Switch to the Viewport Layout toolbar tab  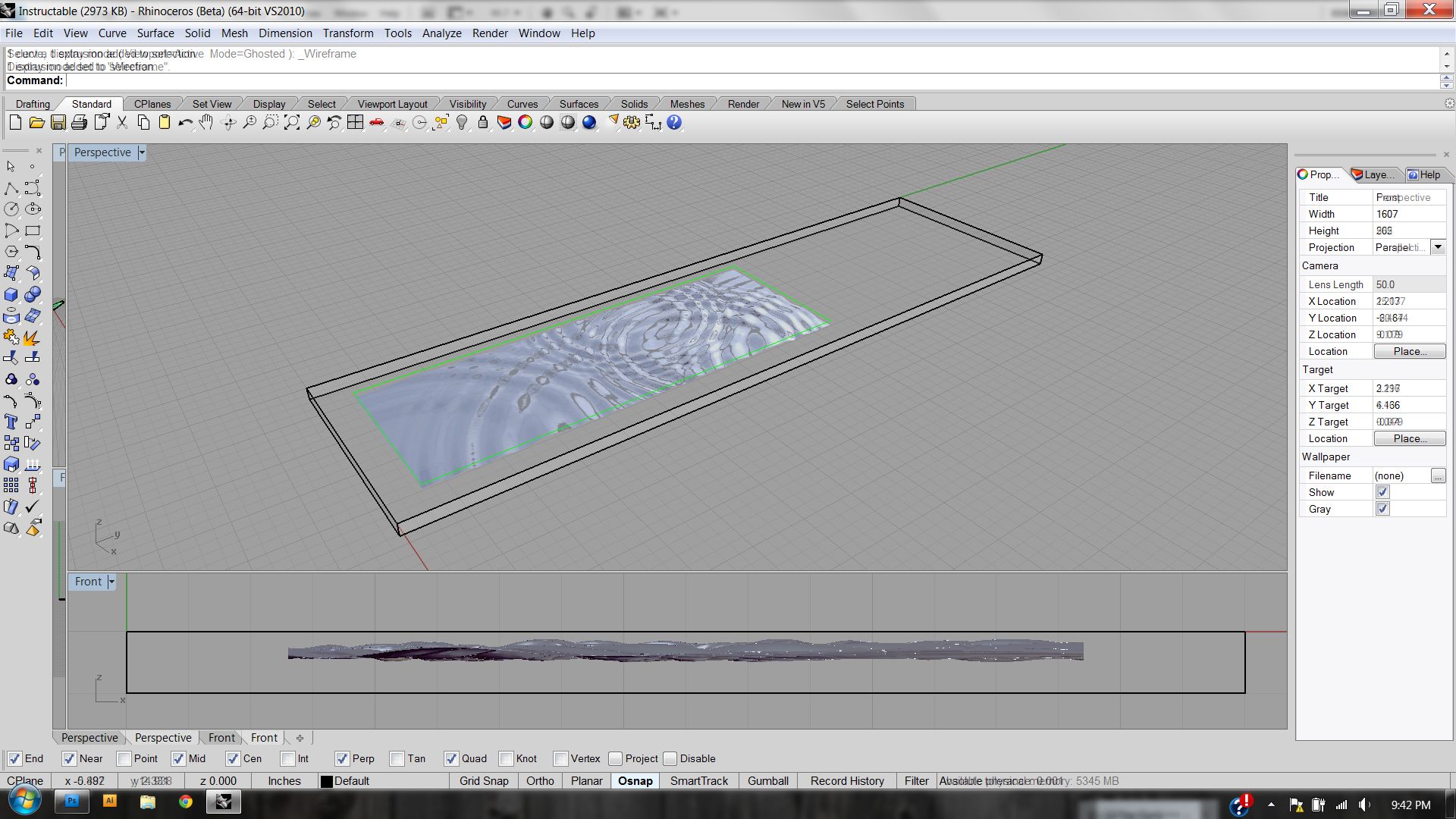(x=392, y=104)
